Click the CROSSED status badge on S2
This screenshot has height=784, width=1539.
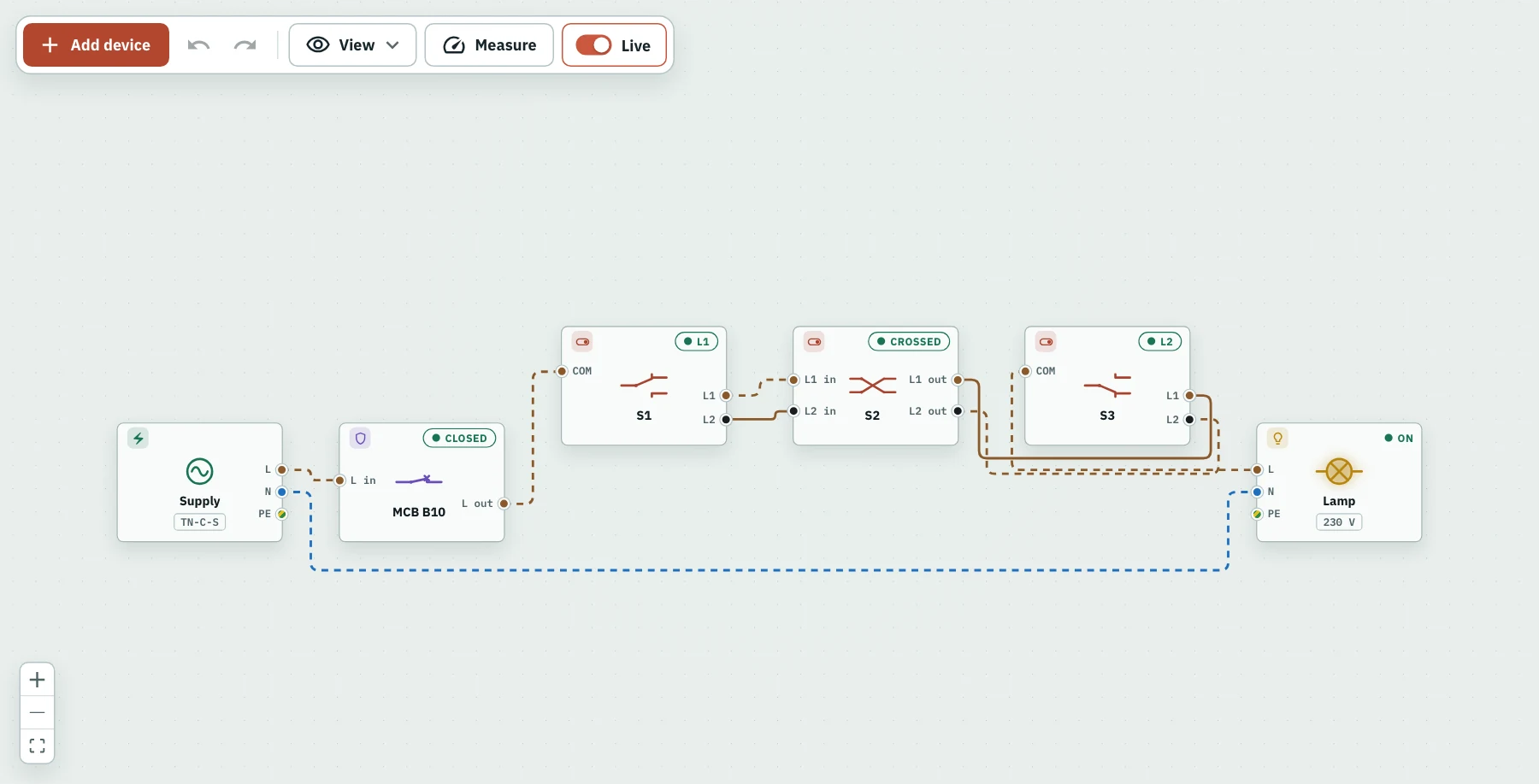tap(909, 341)
